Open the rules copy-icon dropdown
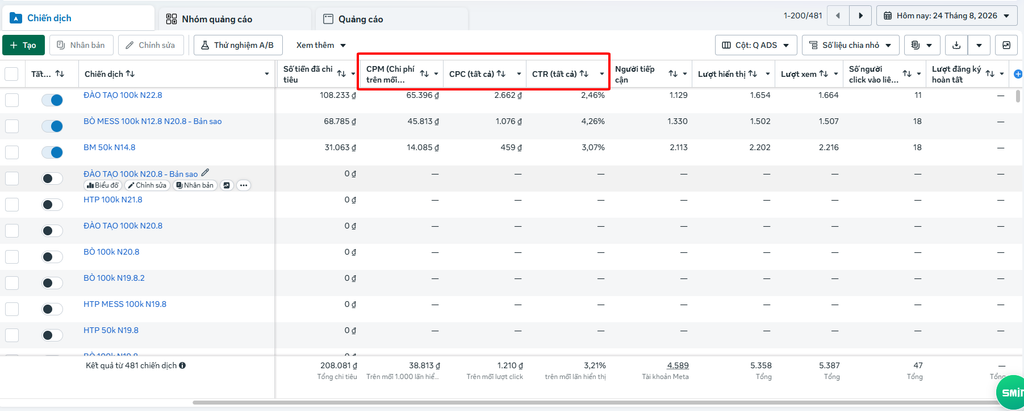 922,45
